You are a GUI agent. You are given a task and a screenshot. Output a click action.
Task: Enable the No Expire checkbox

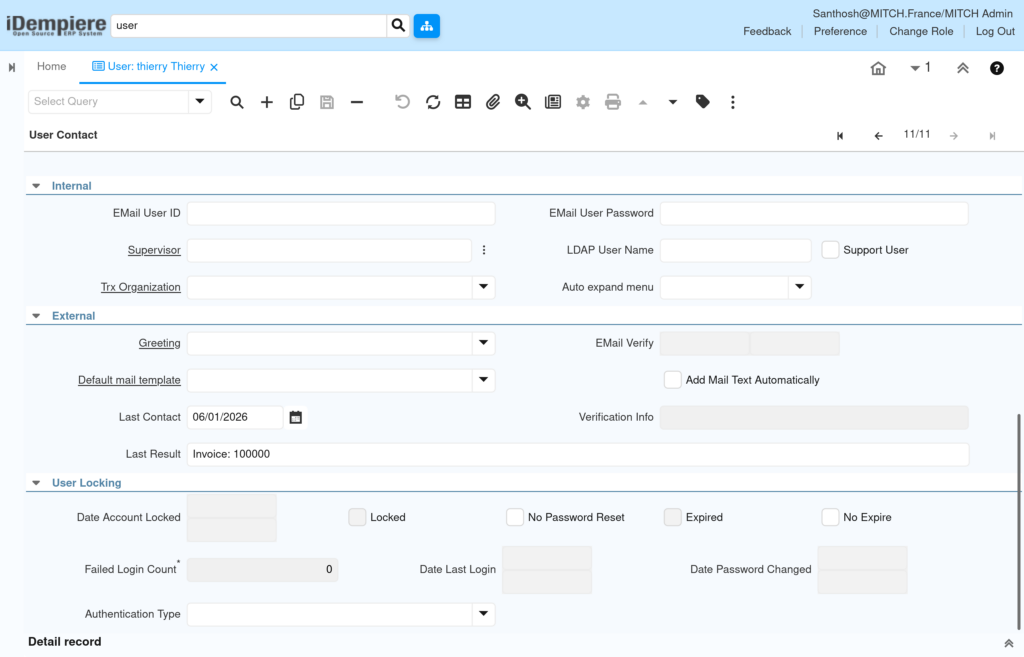click(830, 517)
